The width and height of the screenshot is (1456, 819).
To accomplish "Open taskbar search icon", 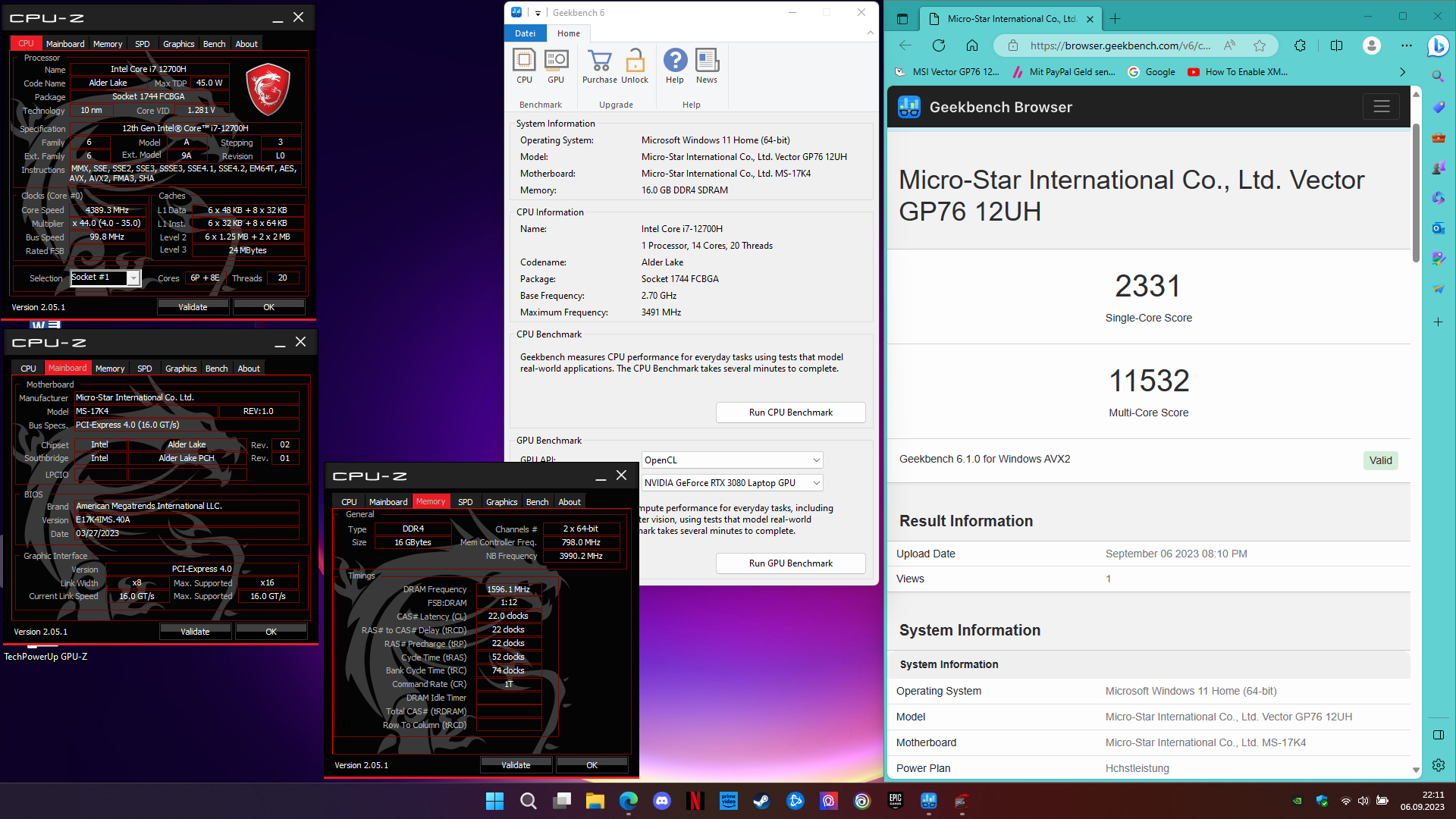I will coord(528,801).
